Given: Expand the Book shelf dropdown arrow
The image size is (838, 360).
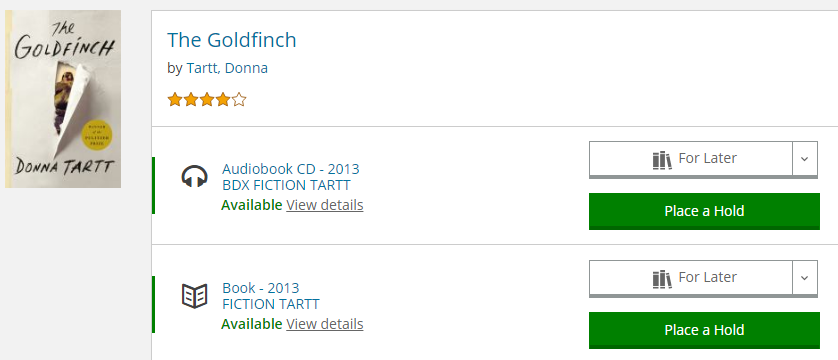Looking at the screenshot, I should 805,278.
